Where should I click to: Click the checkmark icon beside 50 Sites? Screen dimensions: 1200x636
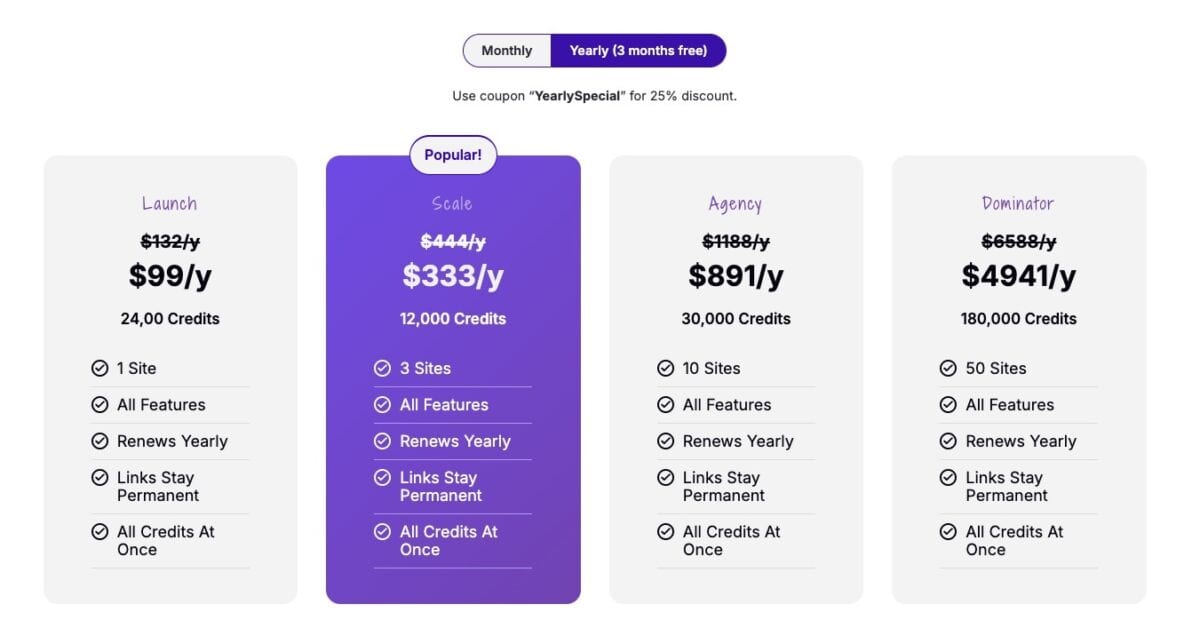coord(948,368)
